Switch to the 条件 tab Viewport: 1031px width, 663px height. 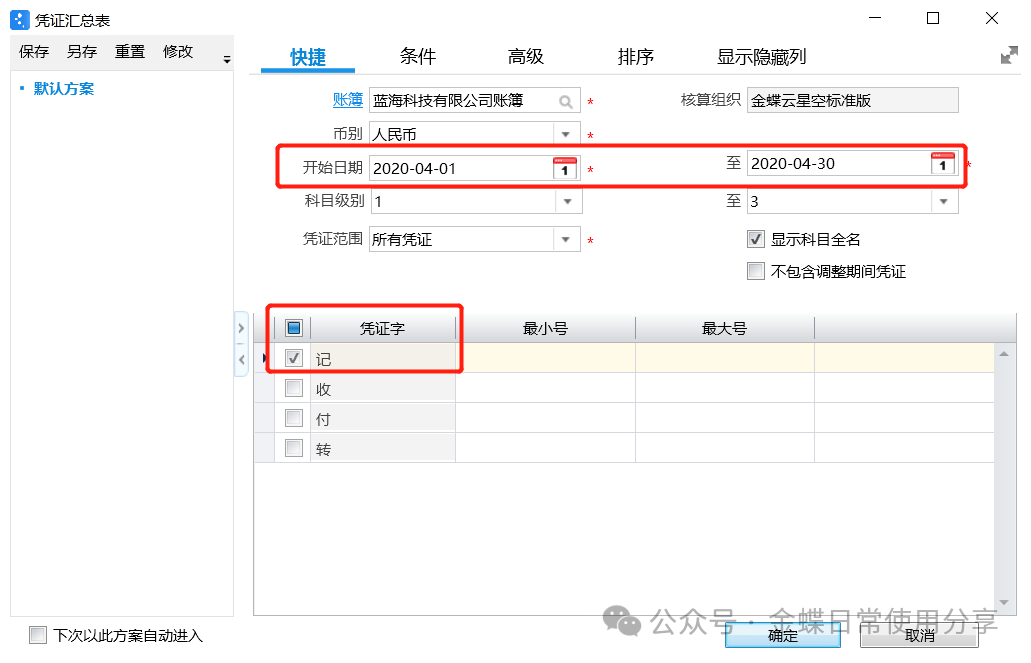coord(418,57)
